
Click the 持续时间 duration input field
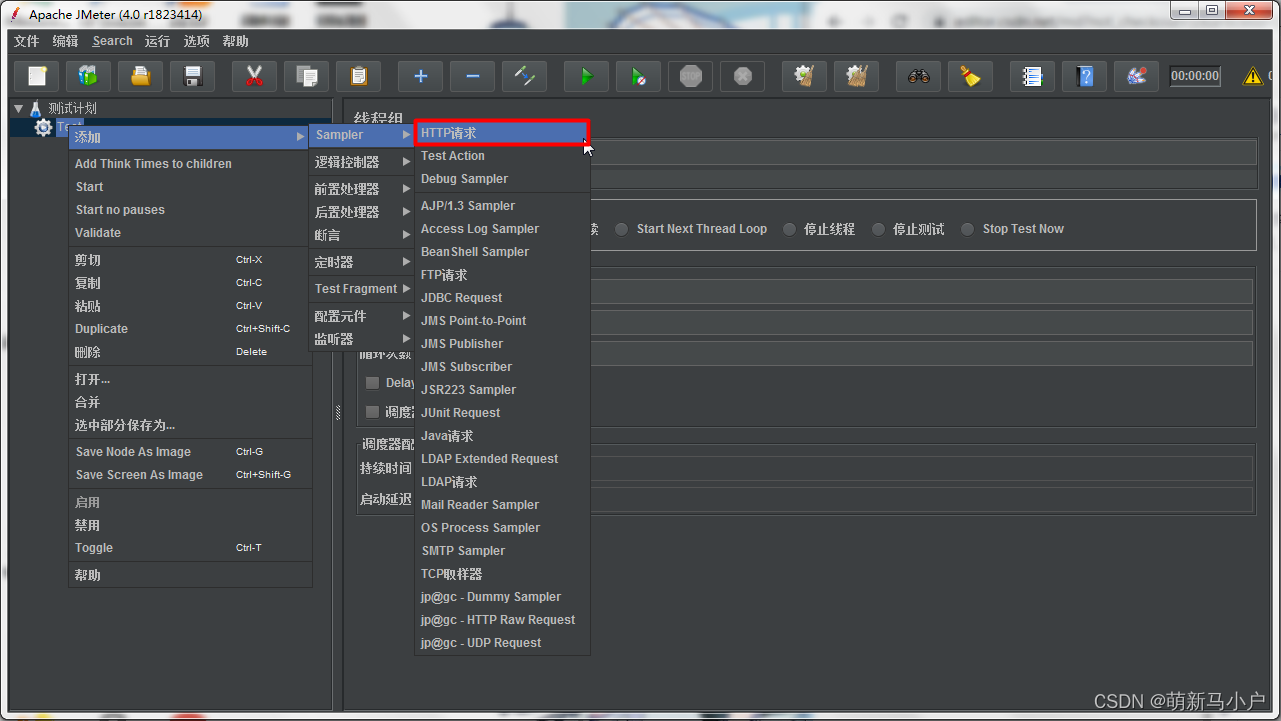pyautogui.click(x=920, y=469)
